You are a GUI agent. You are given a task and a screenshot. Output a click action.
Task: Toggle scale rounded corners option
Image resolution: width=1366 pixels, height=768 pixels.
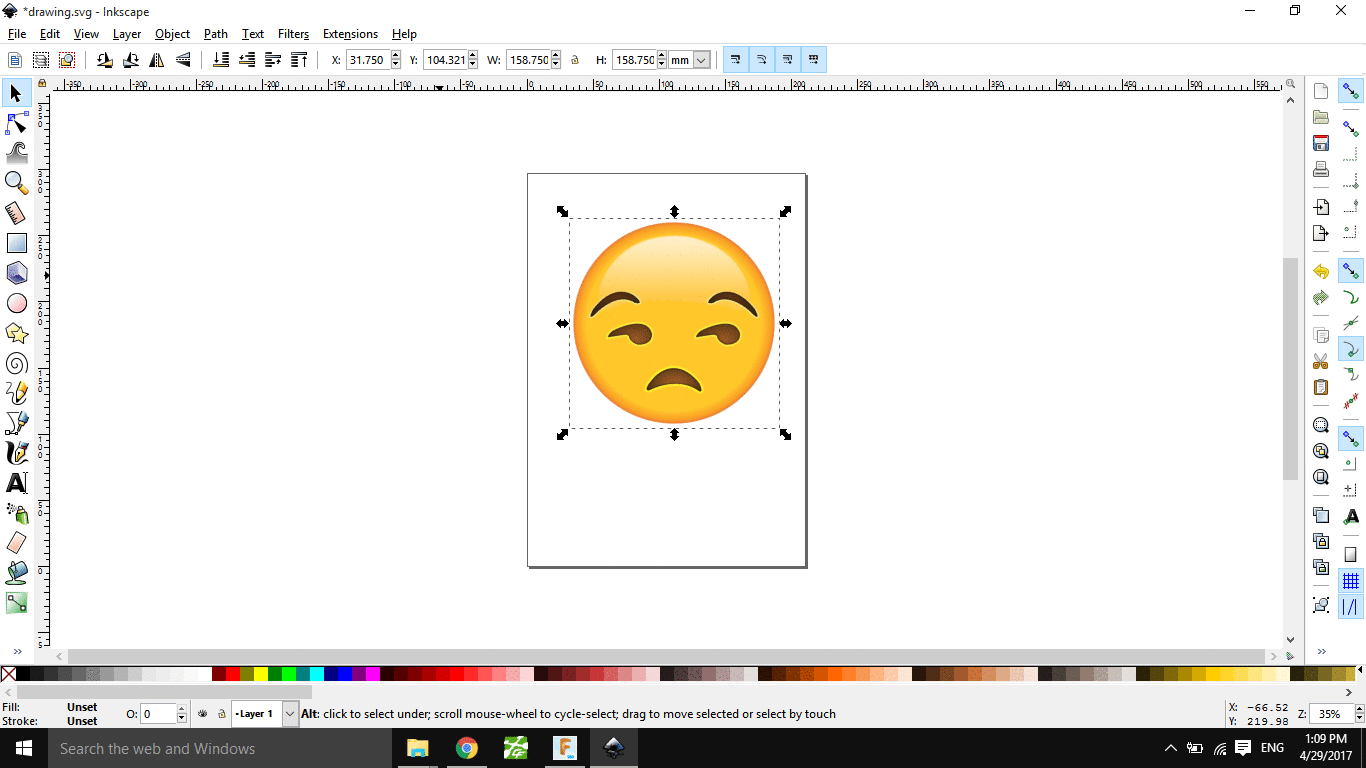[761, 60]
